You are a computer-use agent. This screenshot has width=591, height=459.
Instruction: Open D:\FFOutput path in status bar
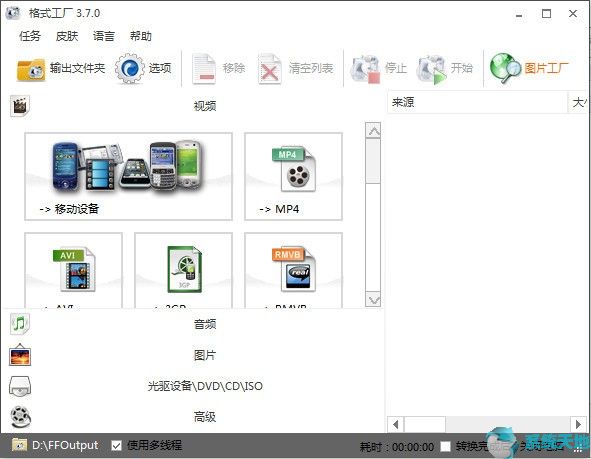[x=65, y=445]
